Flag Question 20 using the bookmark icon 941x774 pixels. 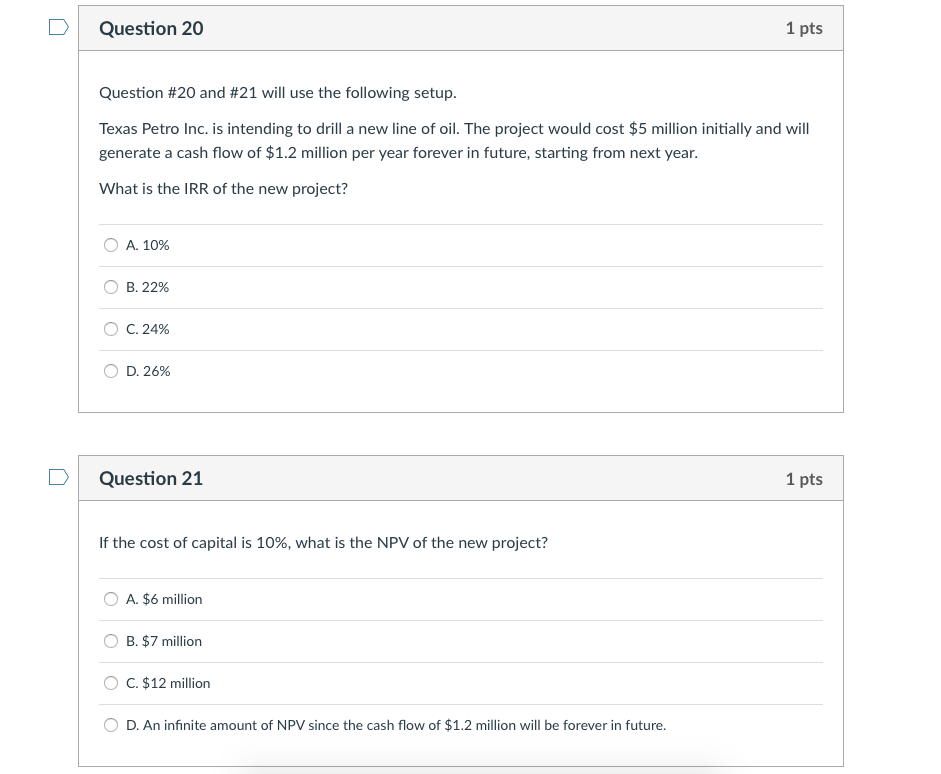[x=59, y=27]
